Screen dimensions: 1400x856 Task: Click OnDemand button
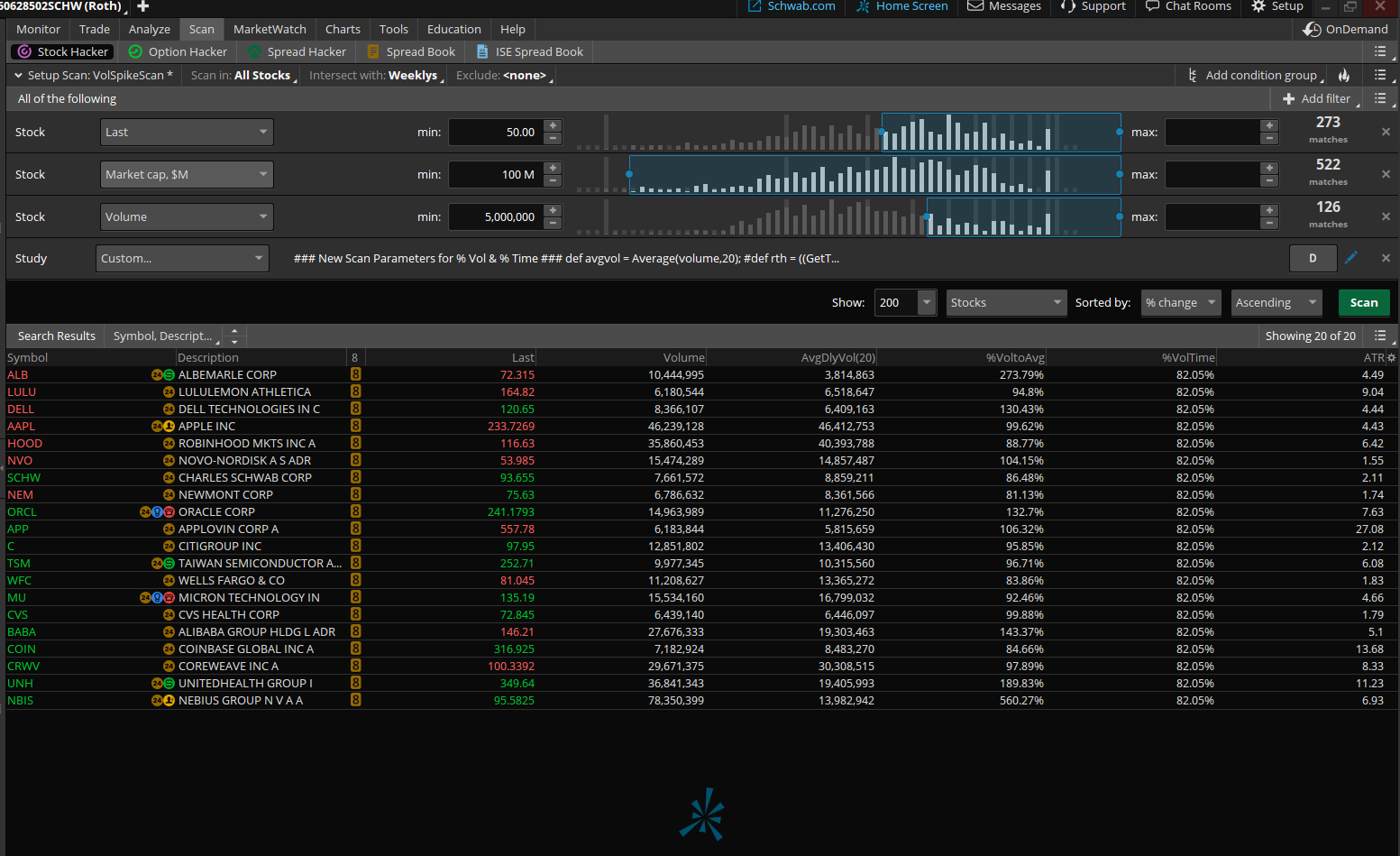pyautogui.click(x=1345, y=30)
